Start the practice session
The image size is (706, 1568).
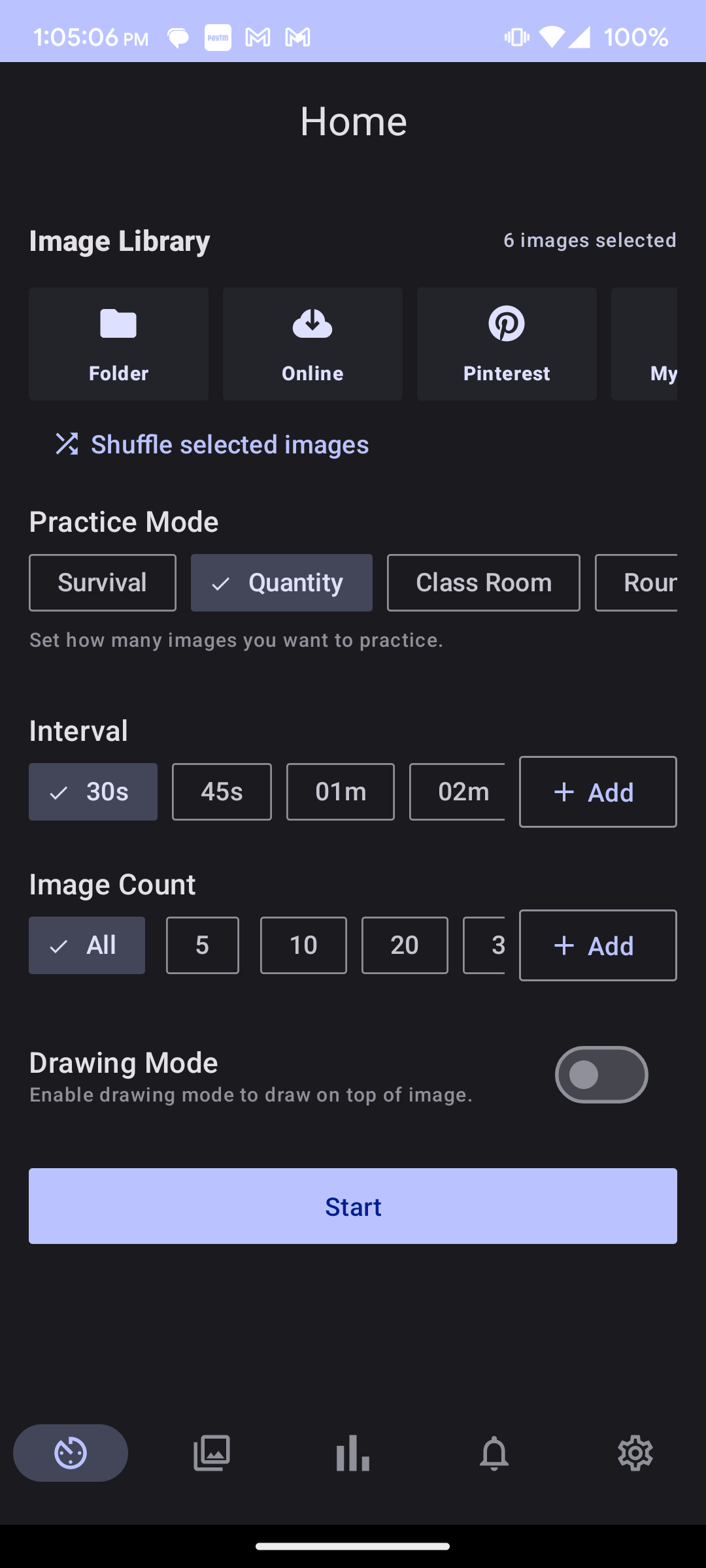(x=353, y=1206)
